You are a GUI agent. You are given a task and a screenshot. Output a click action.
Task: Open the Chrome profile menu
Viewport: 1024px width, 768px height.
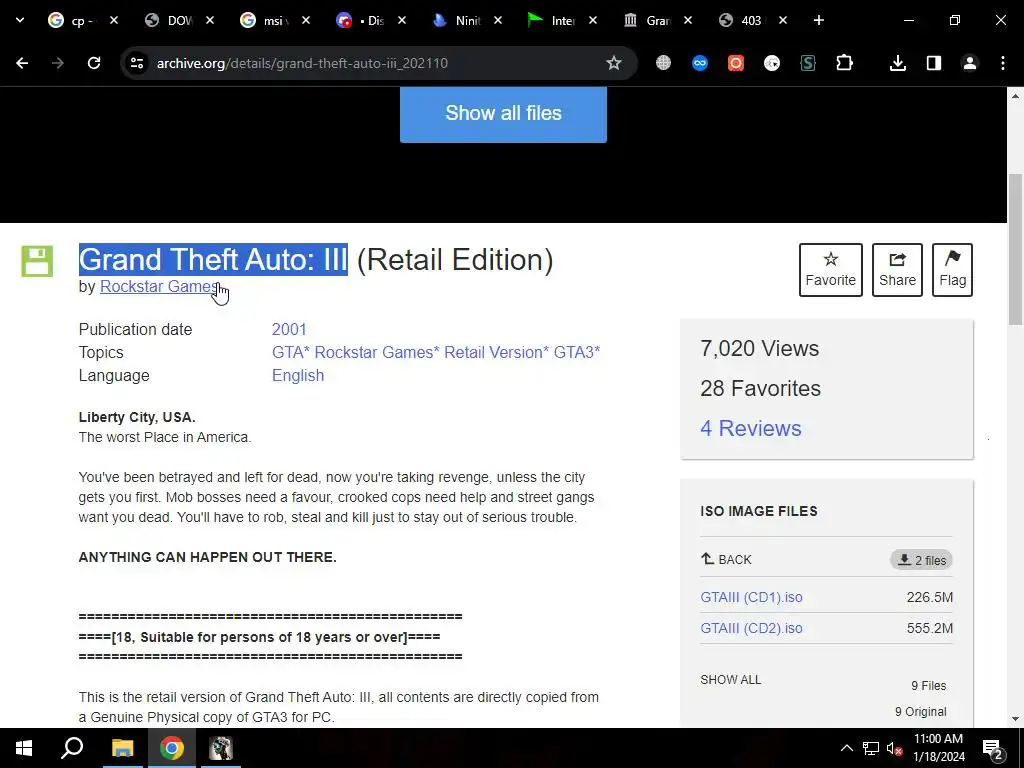970,63
